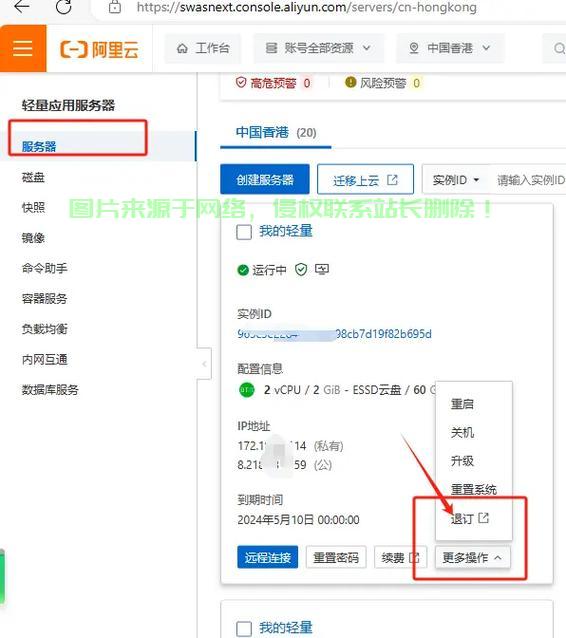Click the green system icon beside 2 vCPU

click(247, 390)
